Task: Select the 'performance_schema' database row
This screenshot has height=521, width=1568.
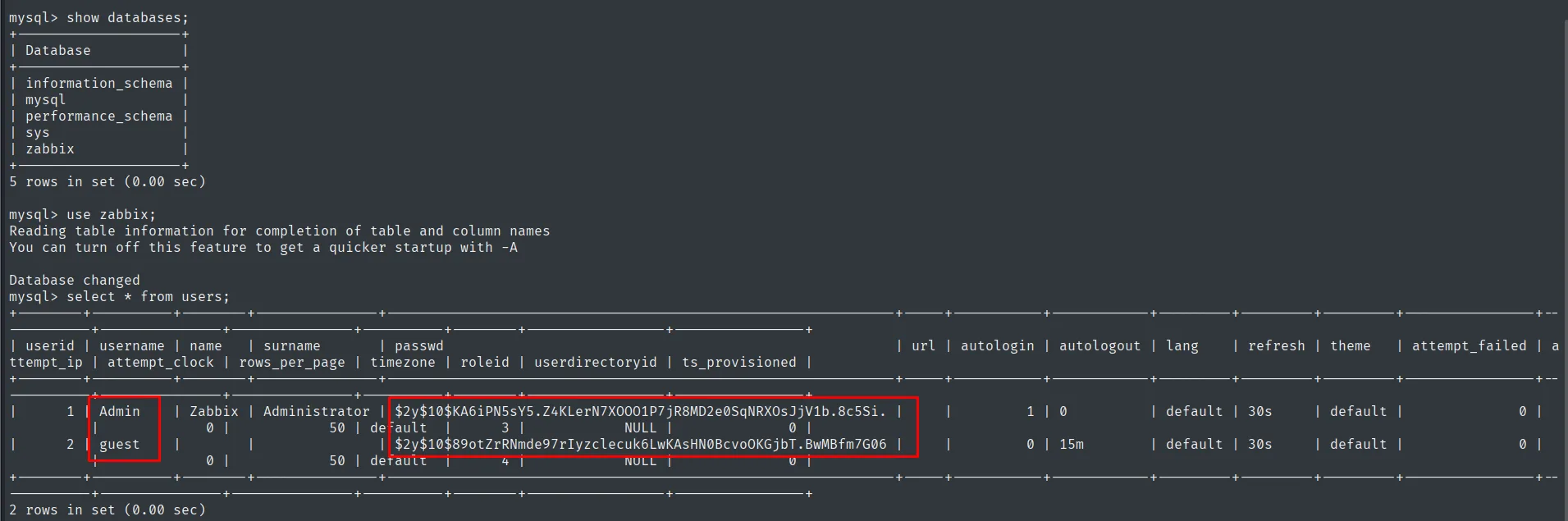Action: pyautogui.click(x=98, y=117)
